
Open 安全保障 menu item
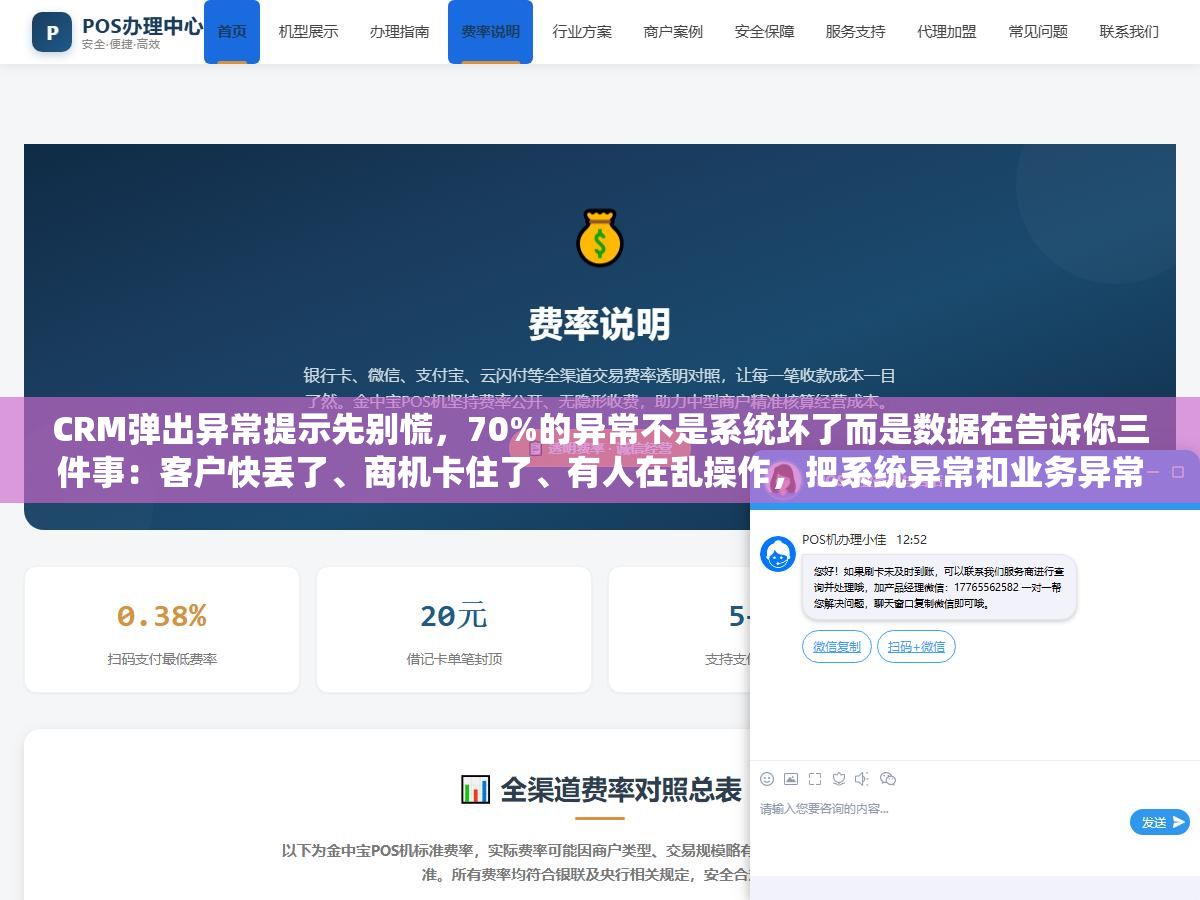(764, 32)
